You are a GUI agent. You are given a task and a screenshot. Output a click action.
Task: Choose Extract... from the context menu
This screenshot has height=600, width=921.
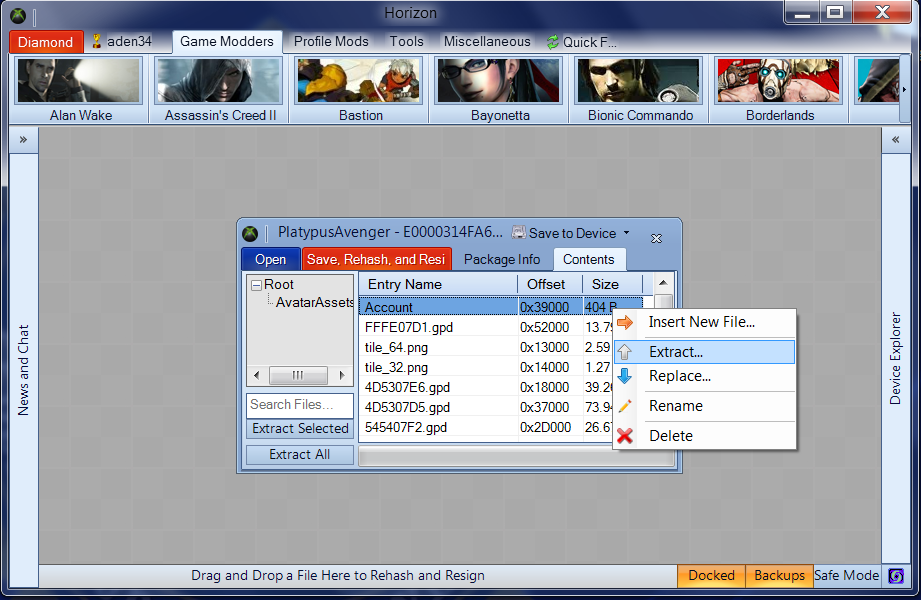pyautogui.click(x=676, y=352)
